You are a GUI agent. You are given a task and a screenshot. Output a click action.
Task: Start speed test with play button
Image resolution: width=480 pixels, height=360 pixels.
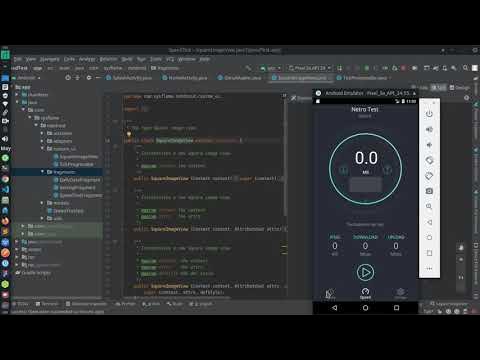(365, 272)
